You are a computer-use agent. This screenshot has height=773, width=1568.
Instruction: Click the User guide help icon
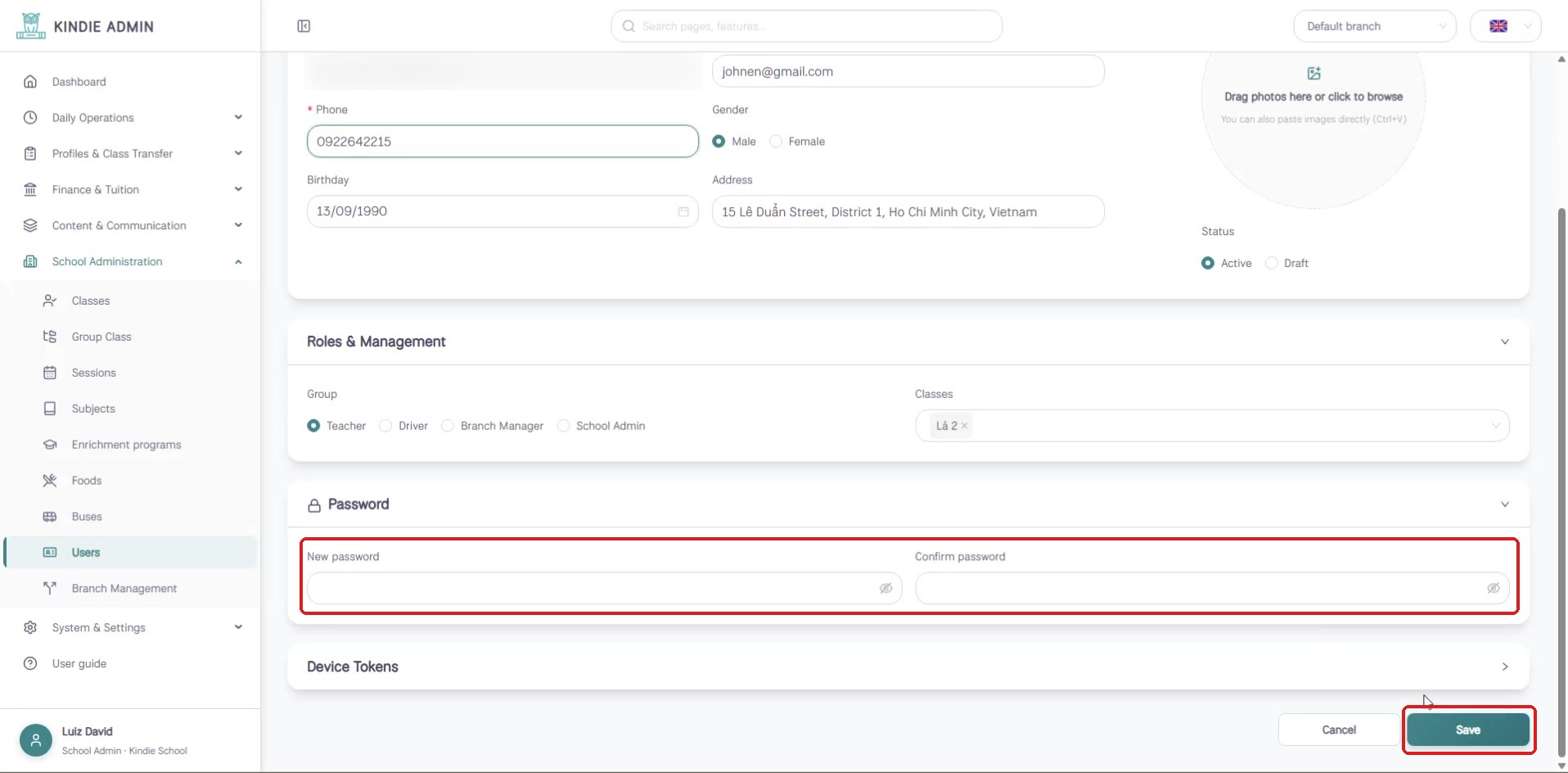30,663
